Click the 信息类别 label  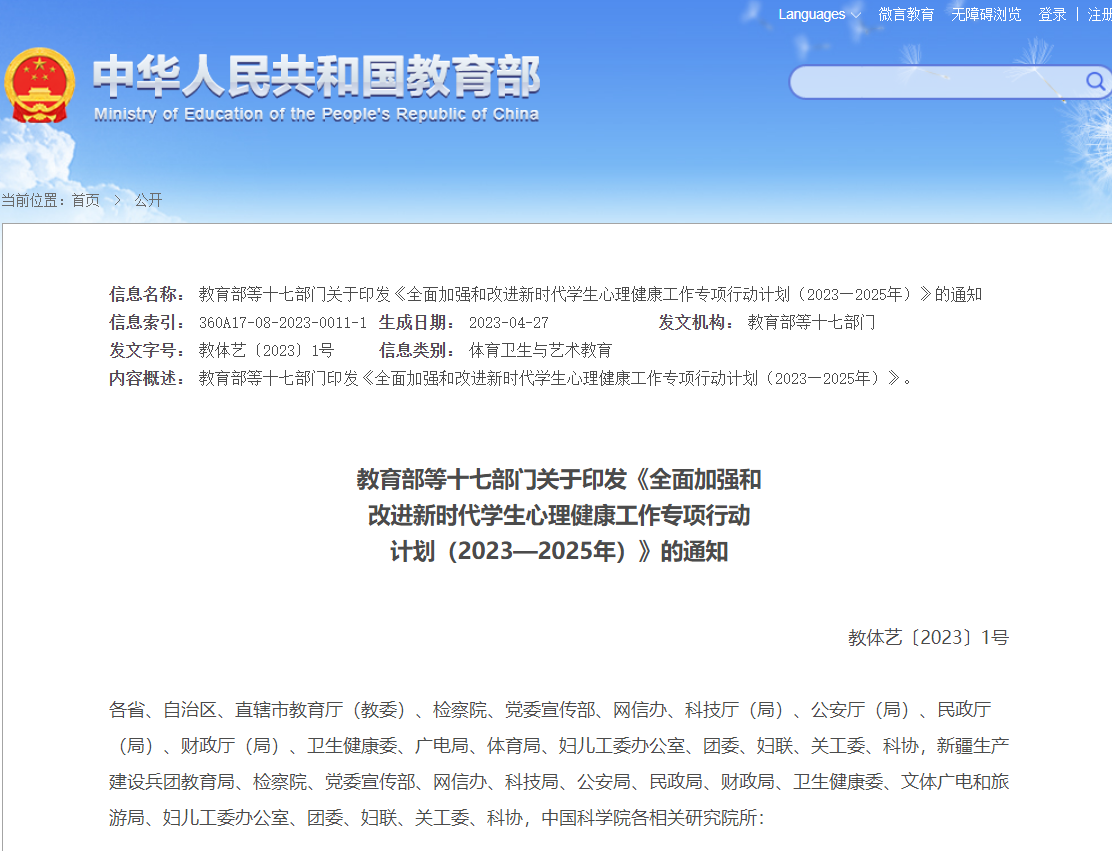[x=416, y=350]
